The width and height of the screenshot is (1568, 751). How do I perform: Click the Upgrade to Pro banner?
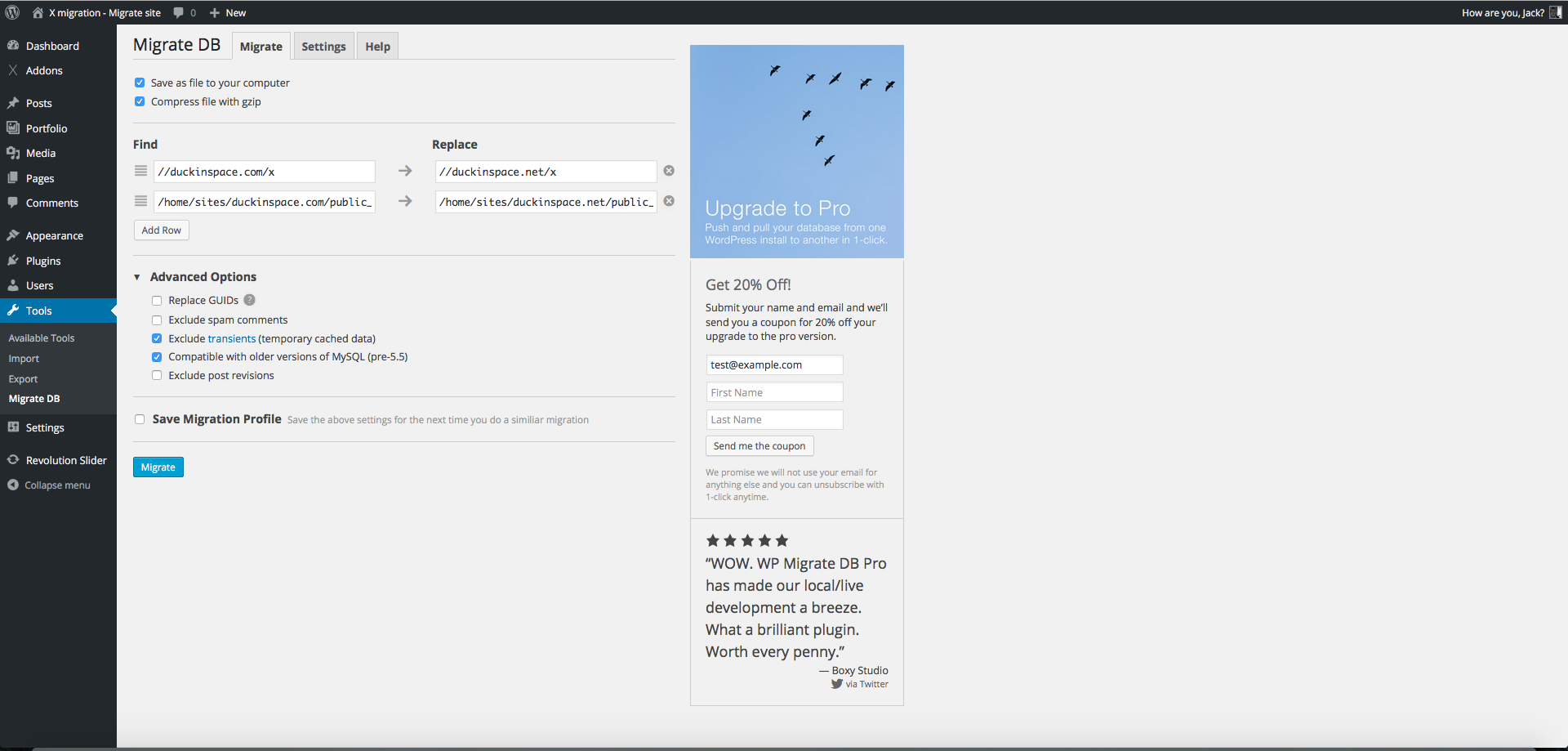click(797, 151)
